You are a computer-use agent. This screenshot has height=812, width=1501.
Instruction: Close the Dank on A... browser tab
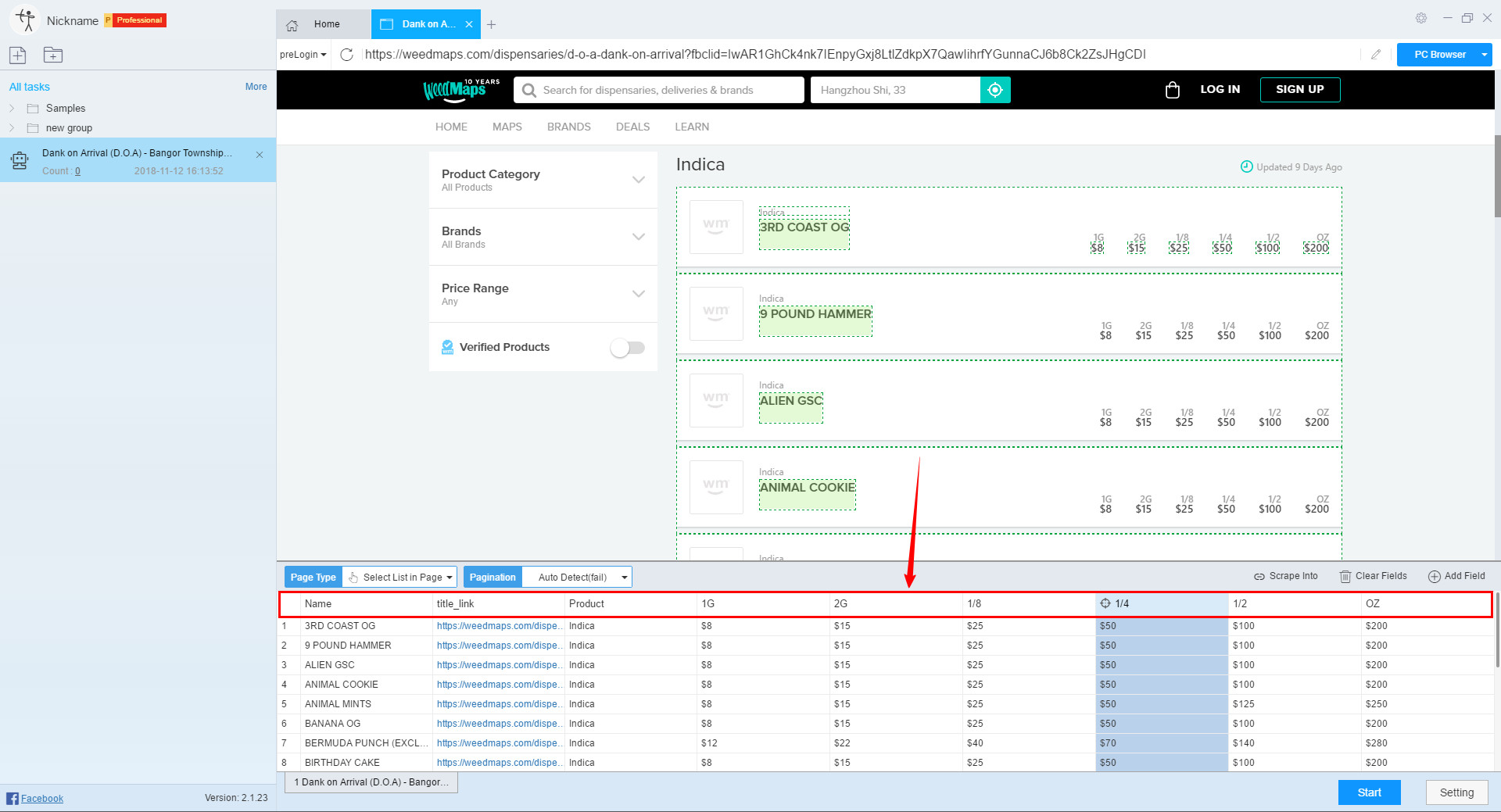(469, 24)
